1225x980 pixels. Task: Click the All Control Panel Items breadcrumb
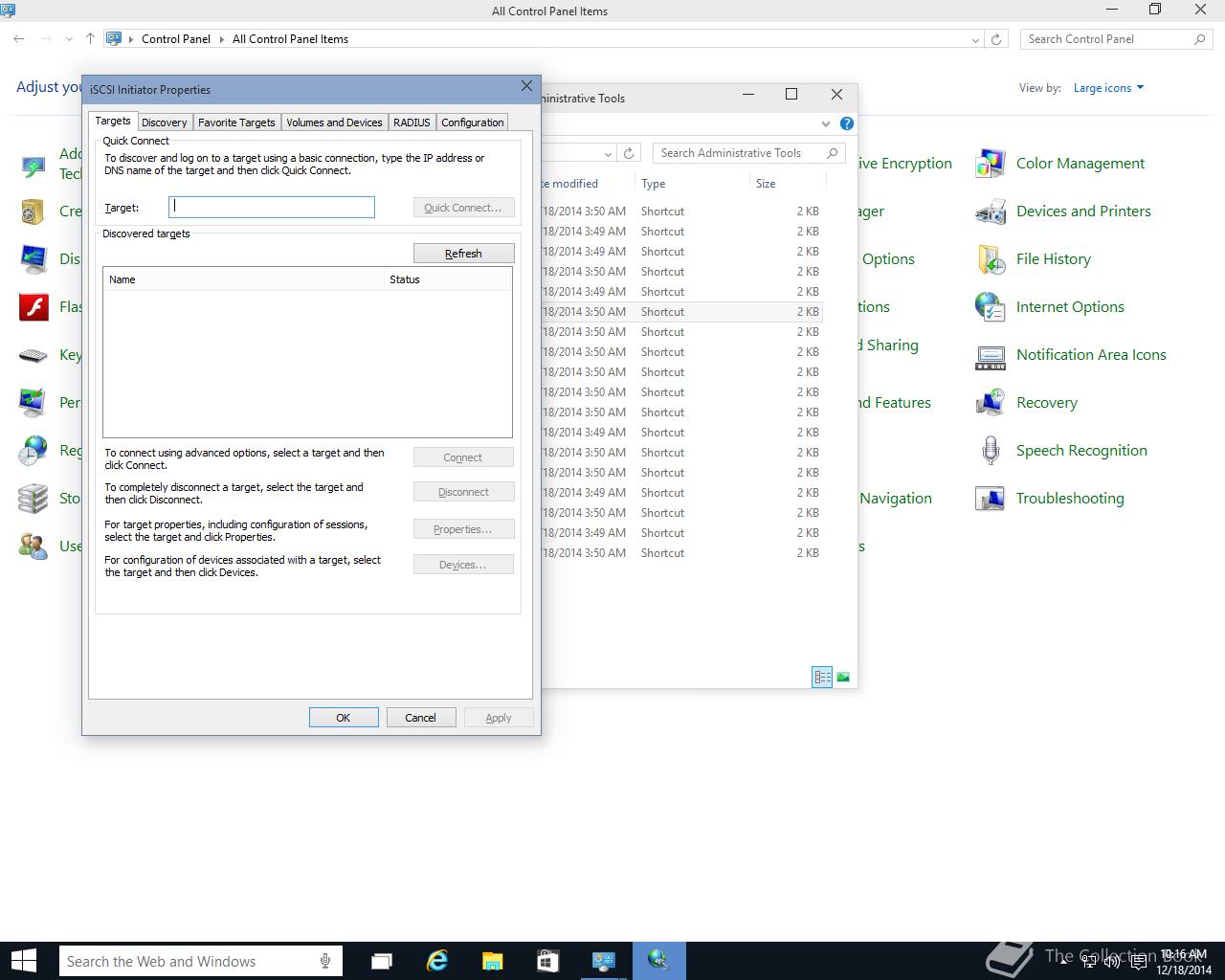click(x=290, y=39)
